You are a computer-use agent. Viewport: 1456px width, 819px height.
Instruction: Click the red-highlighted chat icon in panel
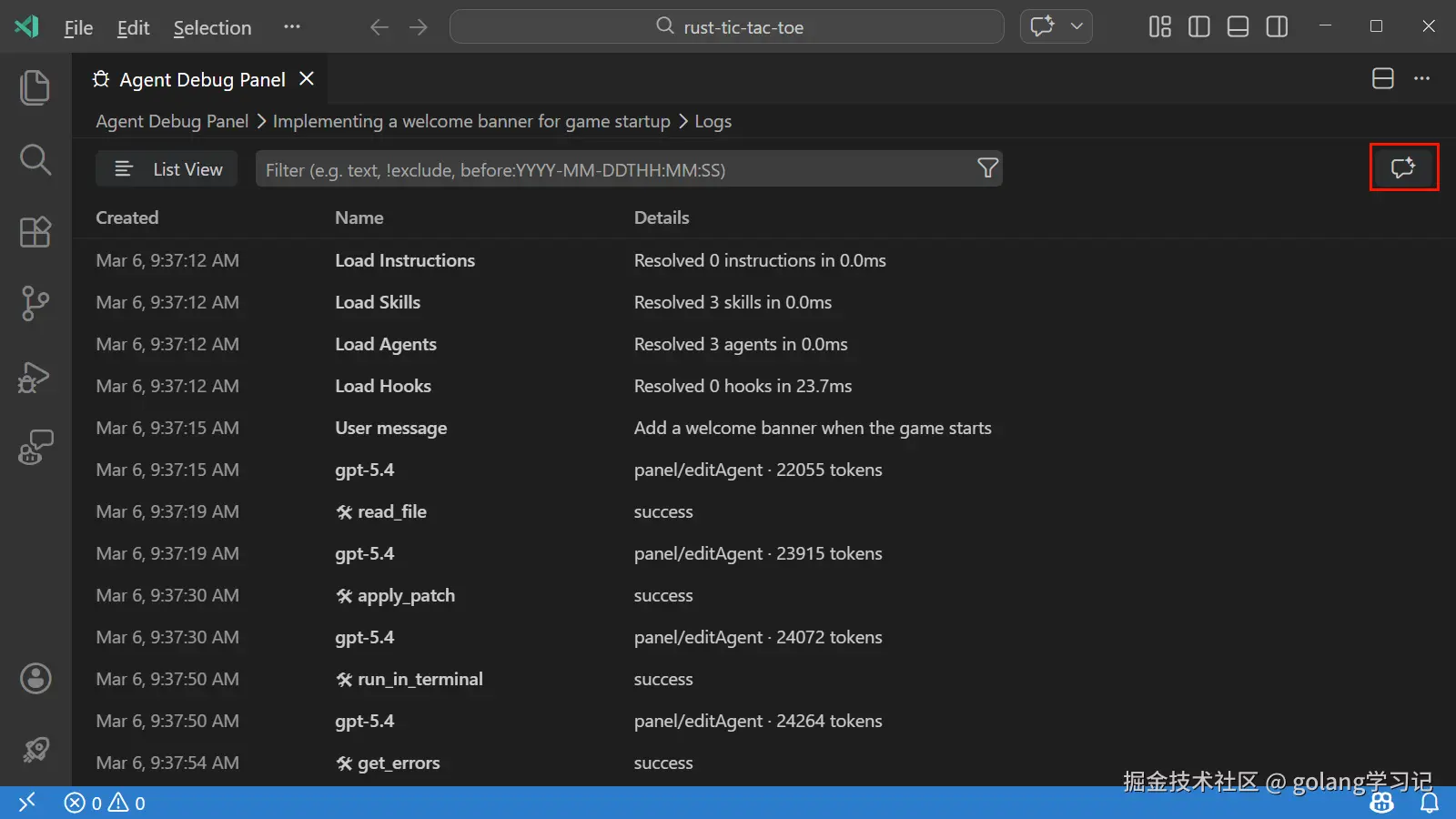(1403, 167)
